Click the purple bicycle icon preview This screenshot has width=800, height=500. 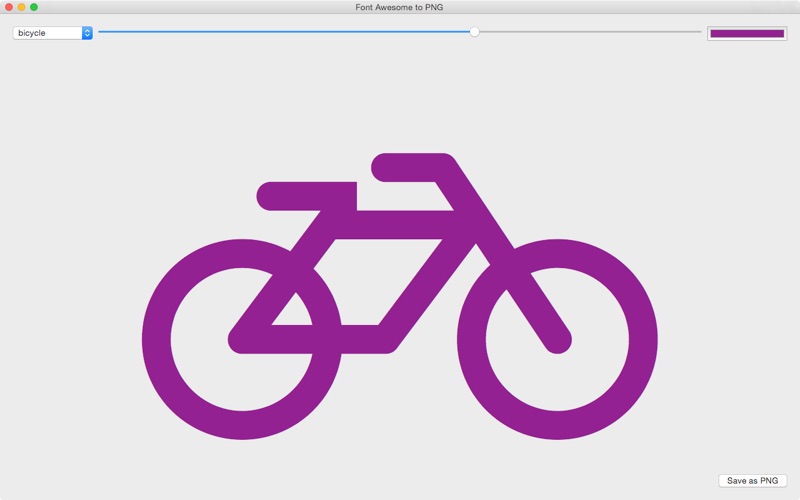point(399,296)
